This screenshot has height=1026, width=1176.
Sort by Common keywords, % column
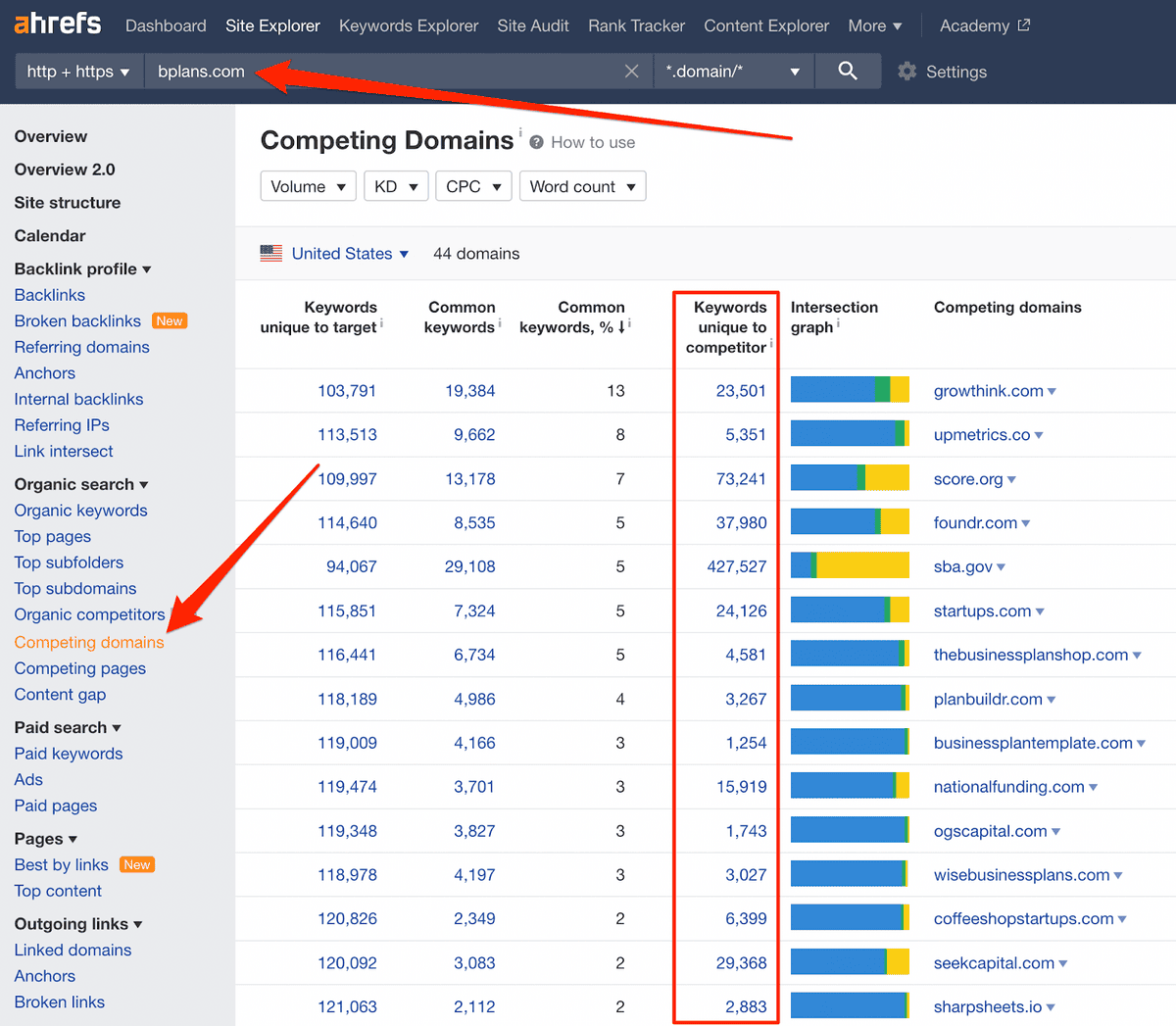click(572, 318)
